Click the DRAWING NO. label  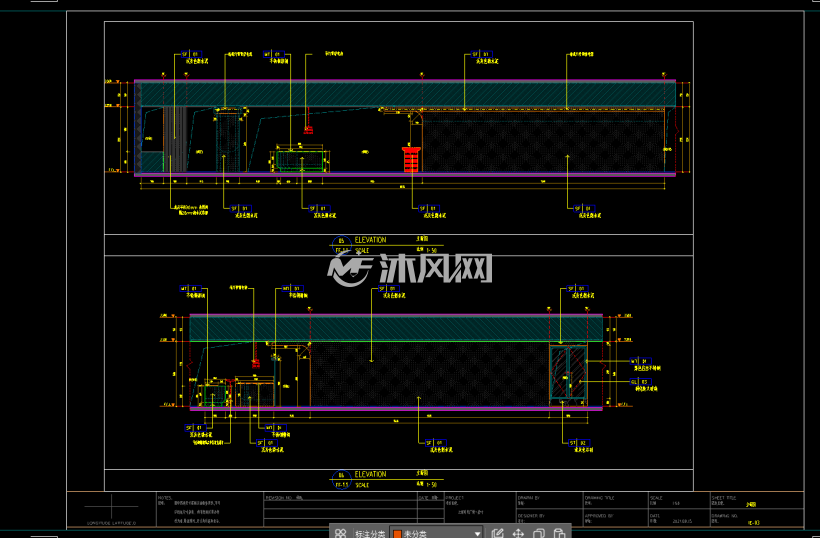[724, 516]
